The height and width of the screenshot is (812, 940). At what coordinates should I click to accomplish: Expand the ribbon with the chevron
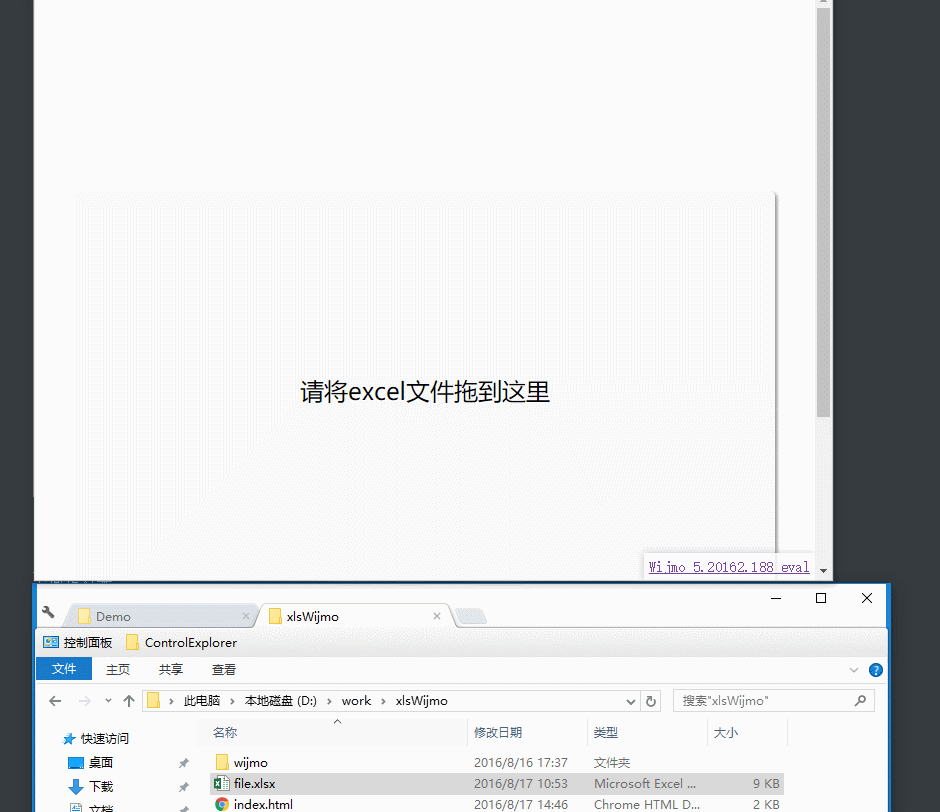(x=854, y=670)
